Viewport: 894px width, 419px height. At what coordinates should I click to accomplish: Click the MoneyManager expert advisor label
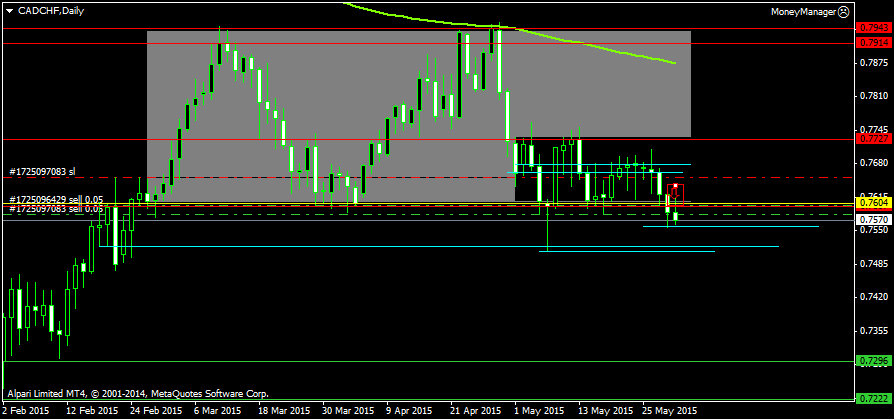(x=804, y=11)
